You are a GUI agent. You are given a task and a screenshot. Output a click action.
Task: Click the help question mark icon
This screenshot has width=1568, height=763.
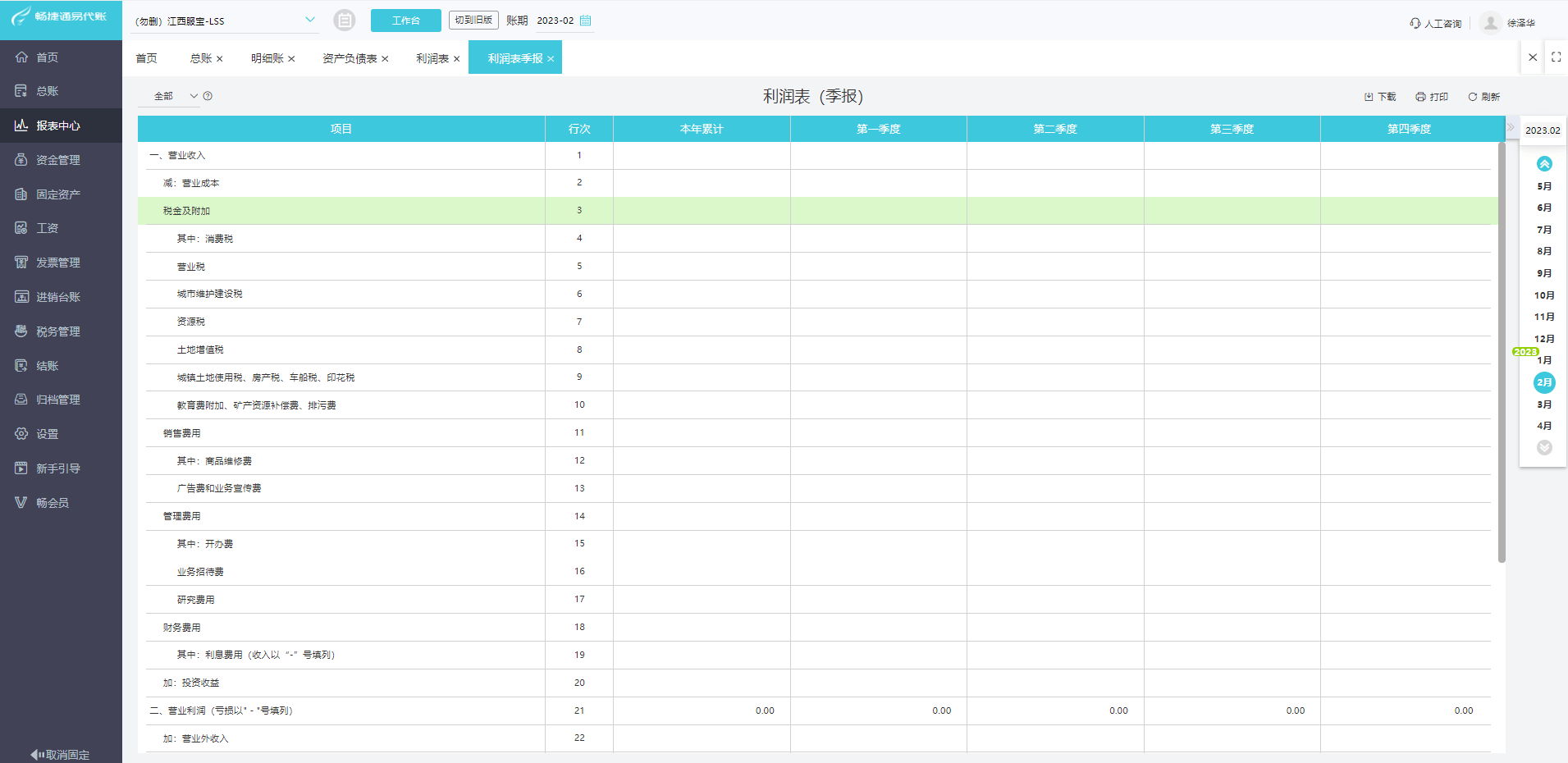(x=208, y=96)
